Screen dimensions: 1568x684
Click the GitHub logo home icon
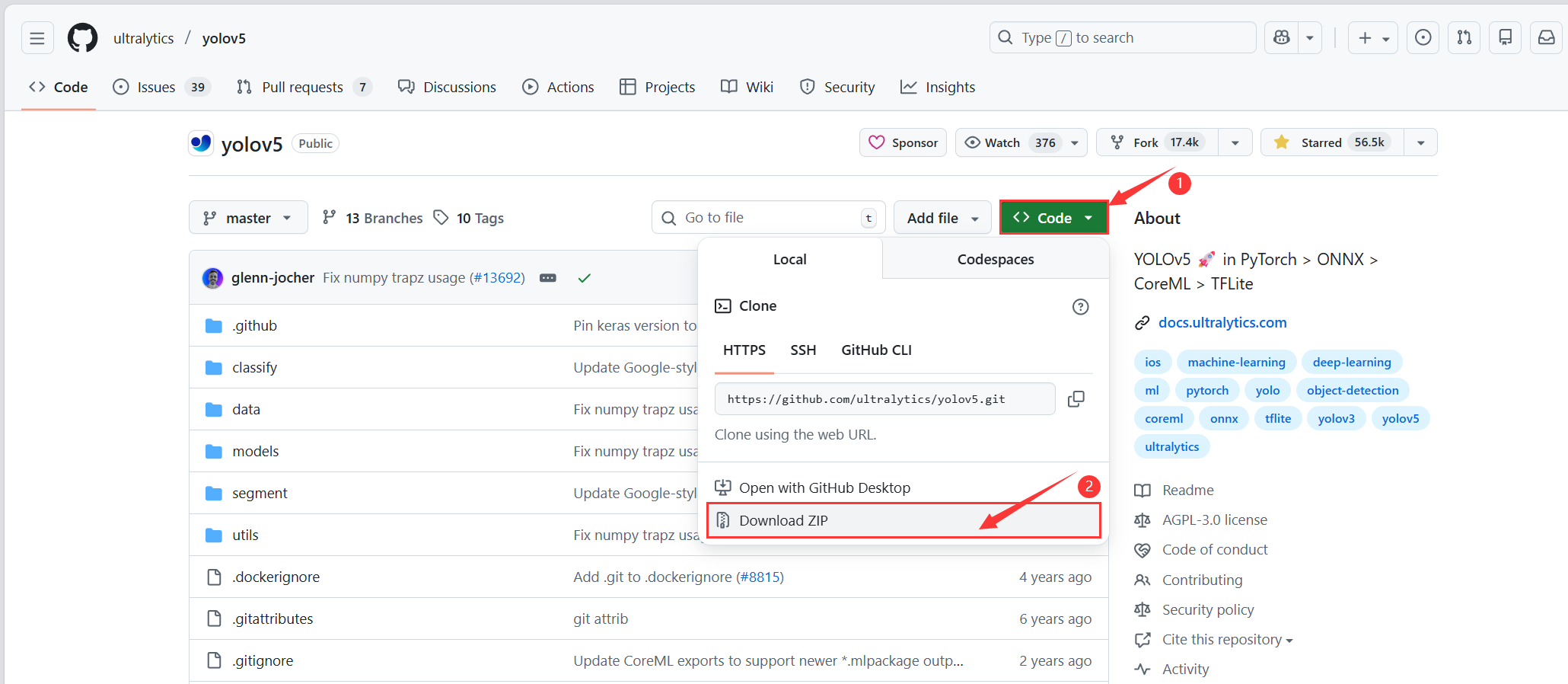pyautogui.click(x=82, y=38)
